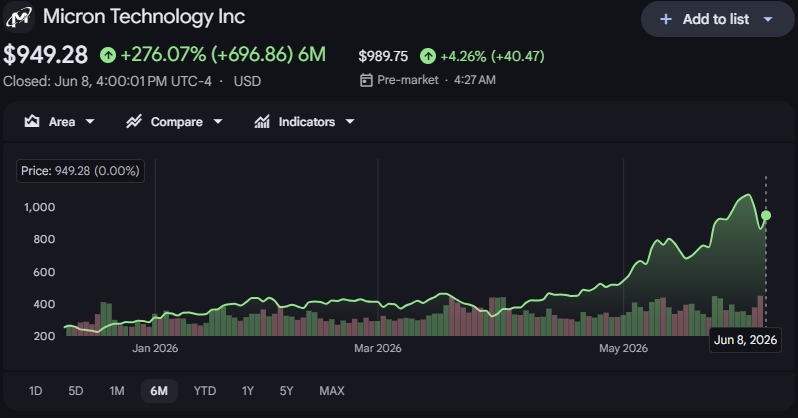
Task: Click the $989.75 pre-market price
Action: pos(383,56)
